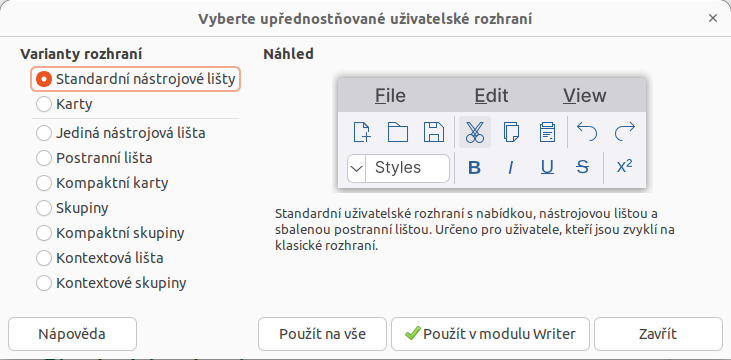Pick the Postranní lišta variant

click(x=94, y=158)
